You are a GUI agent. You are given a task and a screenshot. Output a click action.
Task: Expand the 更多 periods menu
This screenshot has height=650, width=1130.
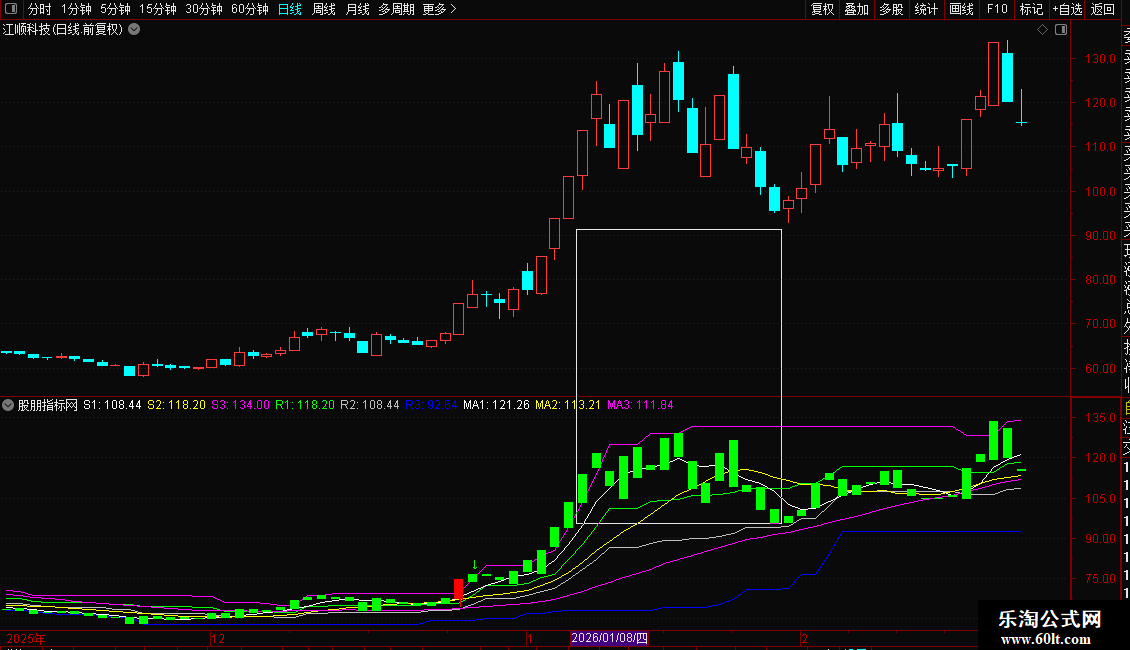click(439, 9)
